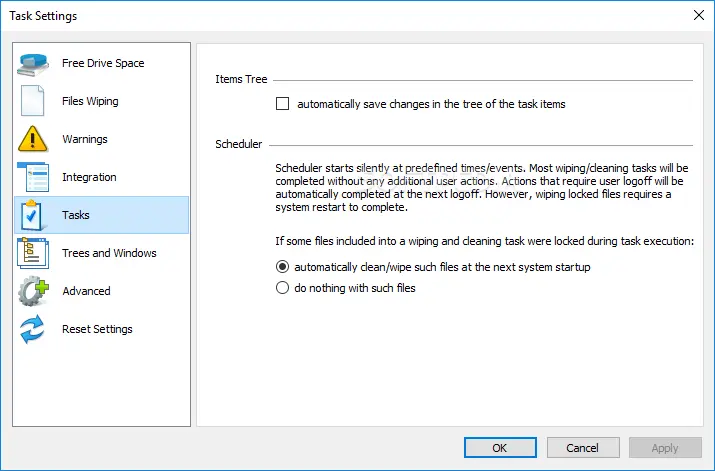This screenshot has width=715, height=471.
Task: Click the Cancel button
Action: coord(583,448)
